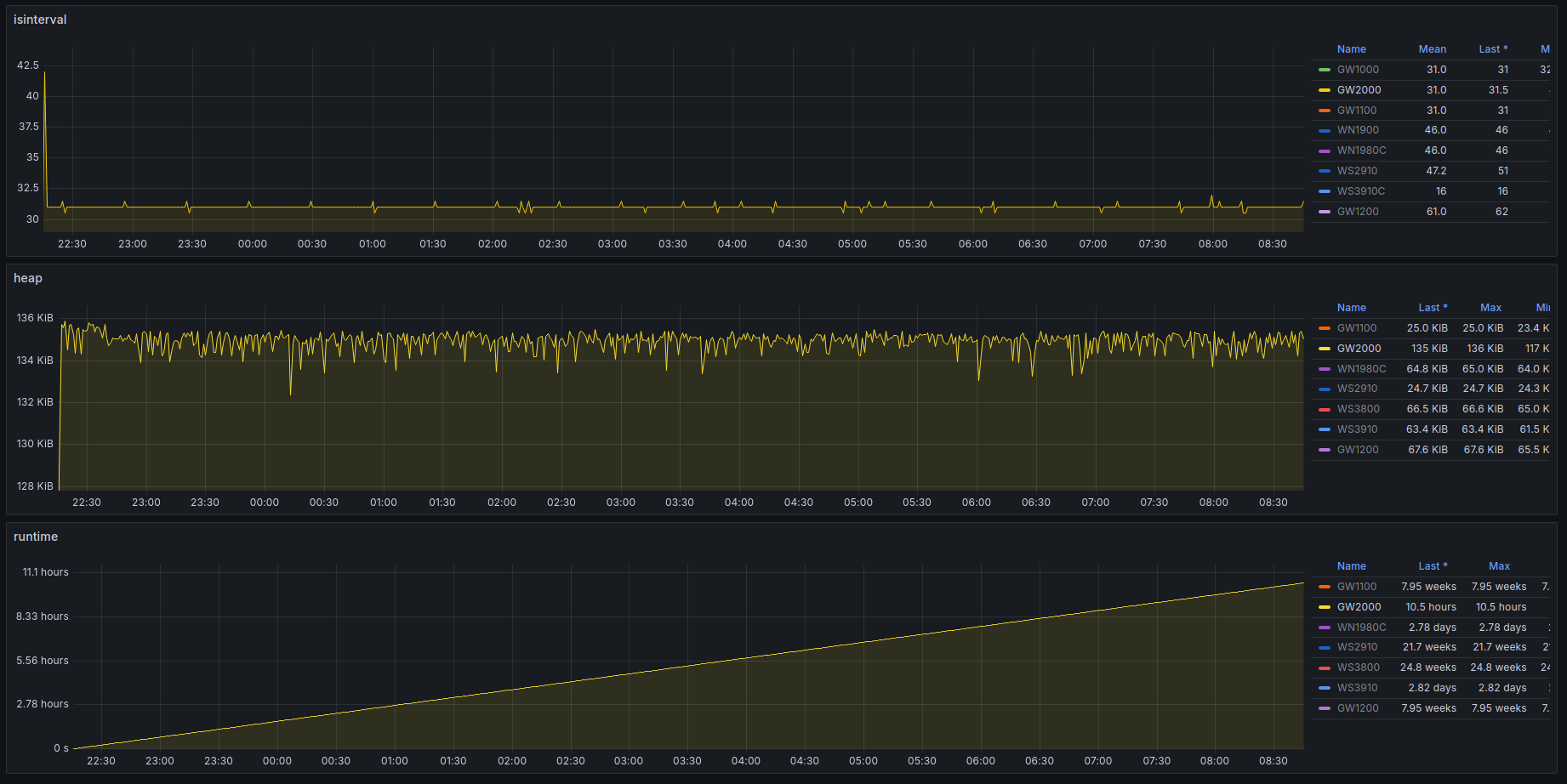The height and width of the screenshot is (784, 1567).
Task: Click WN1980C purple swatch in isinterval legend
Action: pos(1325,151)
